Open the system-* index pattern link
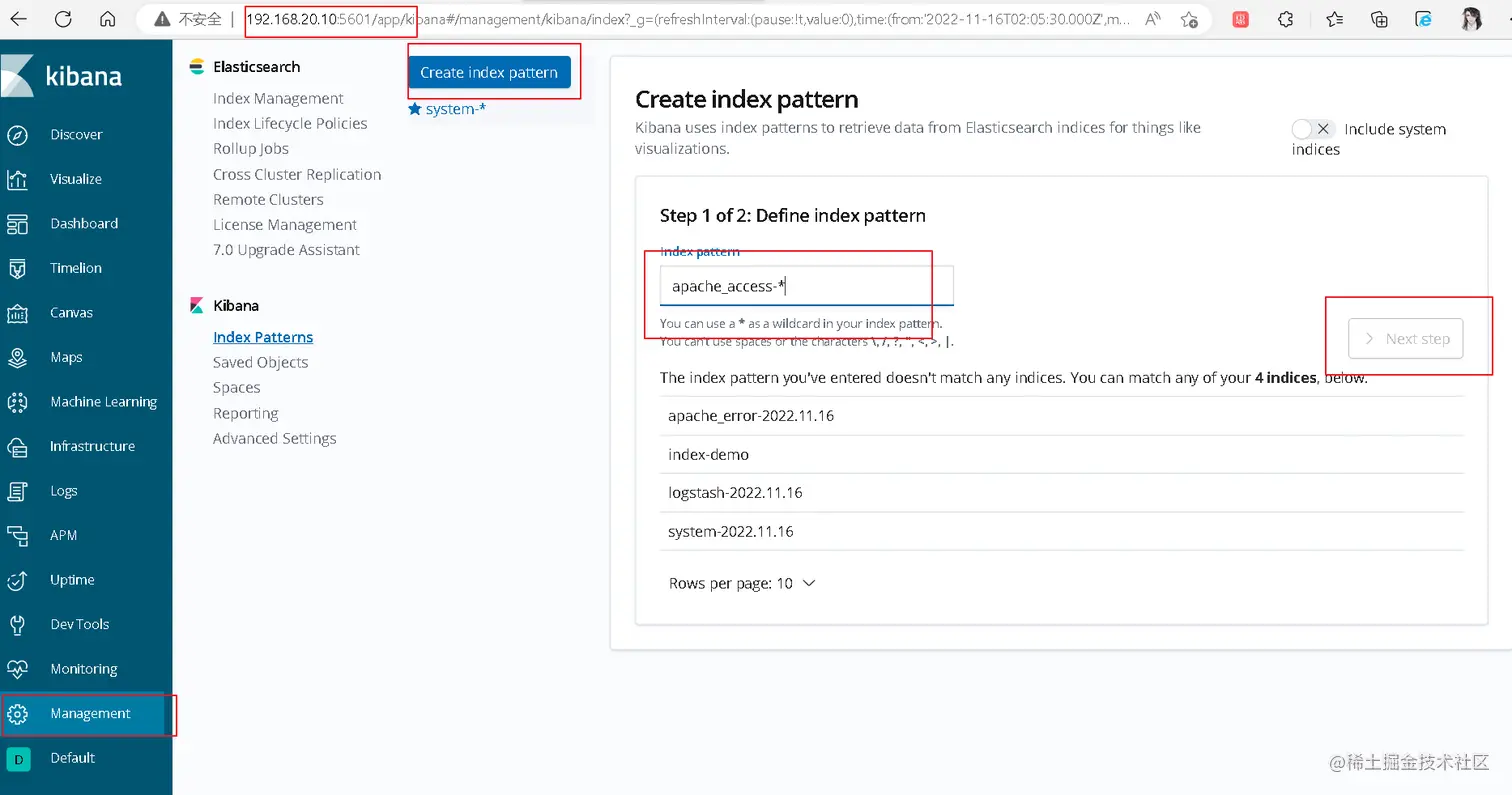 455,109
